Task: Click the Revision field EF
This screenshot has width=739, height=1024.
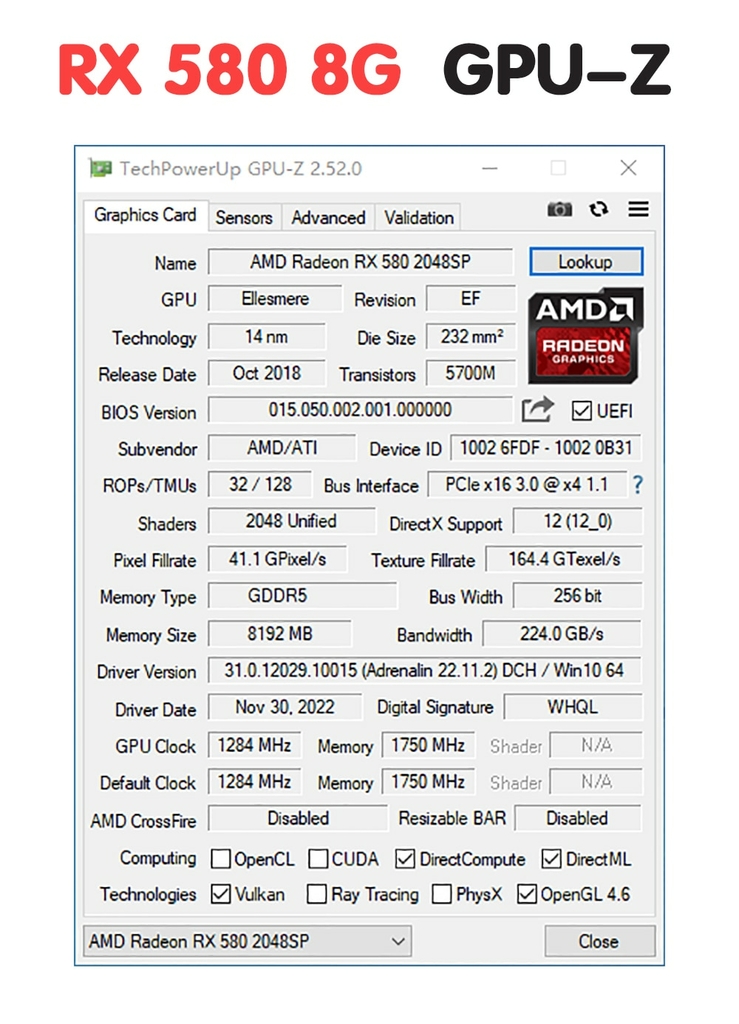Action: 471,299
